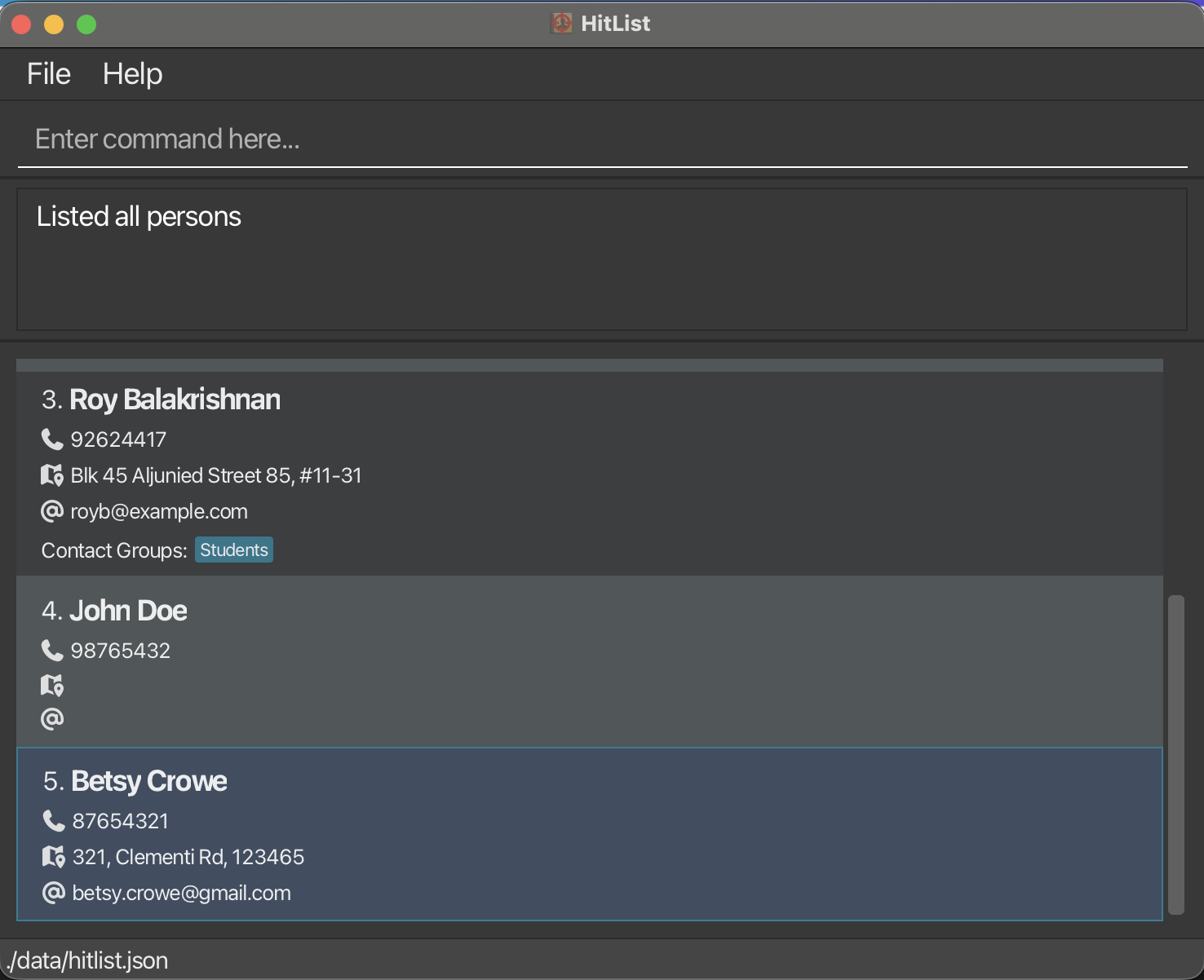
Task: Click John Doe's empty address map icon
Action: [52, 686]
